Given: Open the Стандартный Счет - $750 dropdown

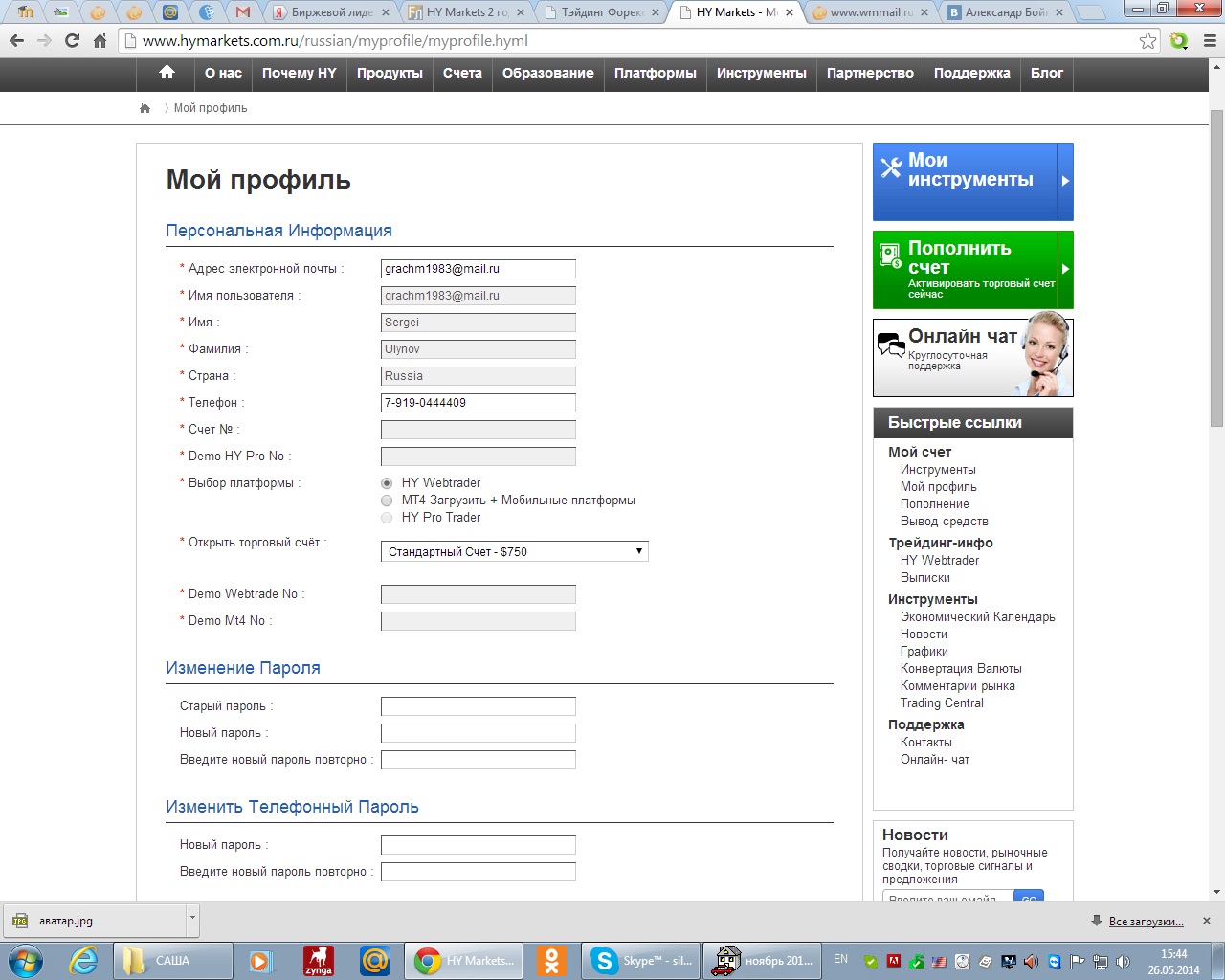Looking at the screenshot, I should tap(515, 551).
